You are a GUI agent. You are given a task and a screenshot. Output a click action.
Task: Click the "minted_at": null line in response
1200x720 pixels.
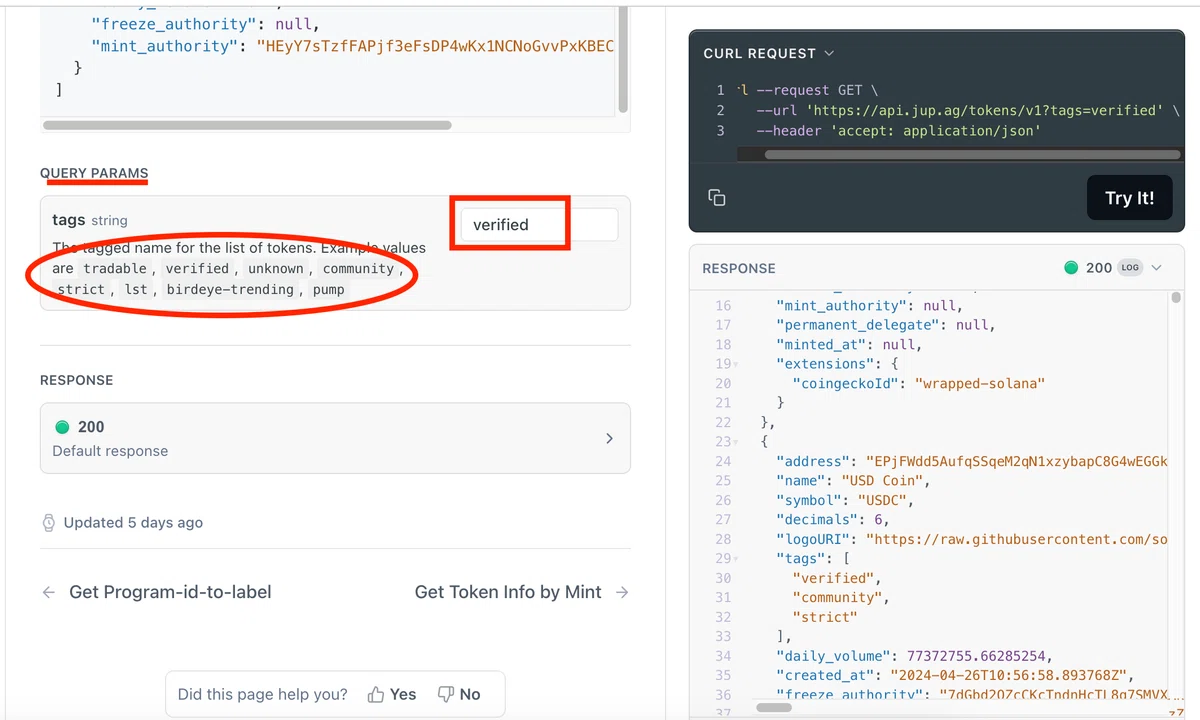[849, 344]
